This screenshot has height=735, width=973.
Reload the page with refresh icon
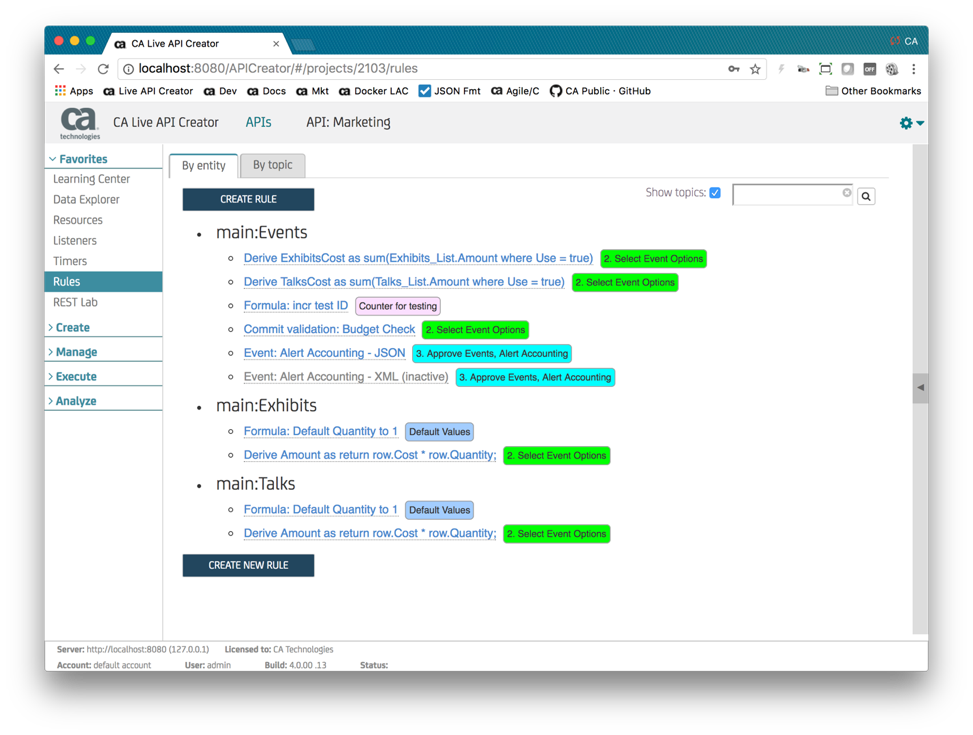[x=103, y=69]
